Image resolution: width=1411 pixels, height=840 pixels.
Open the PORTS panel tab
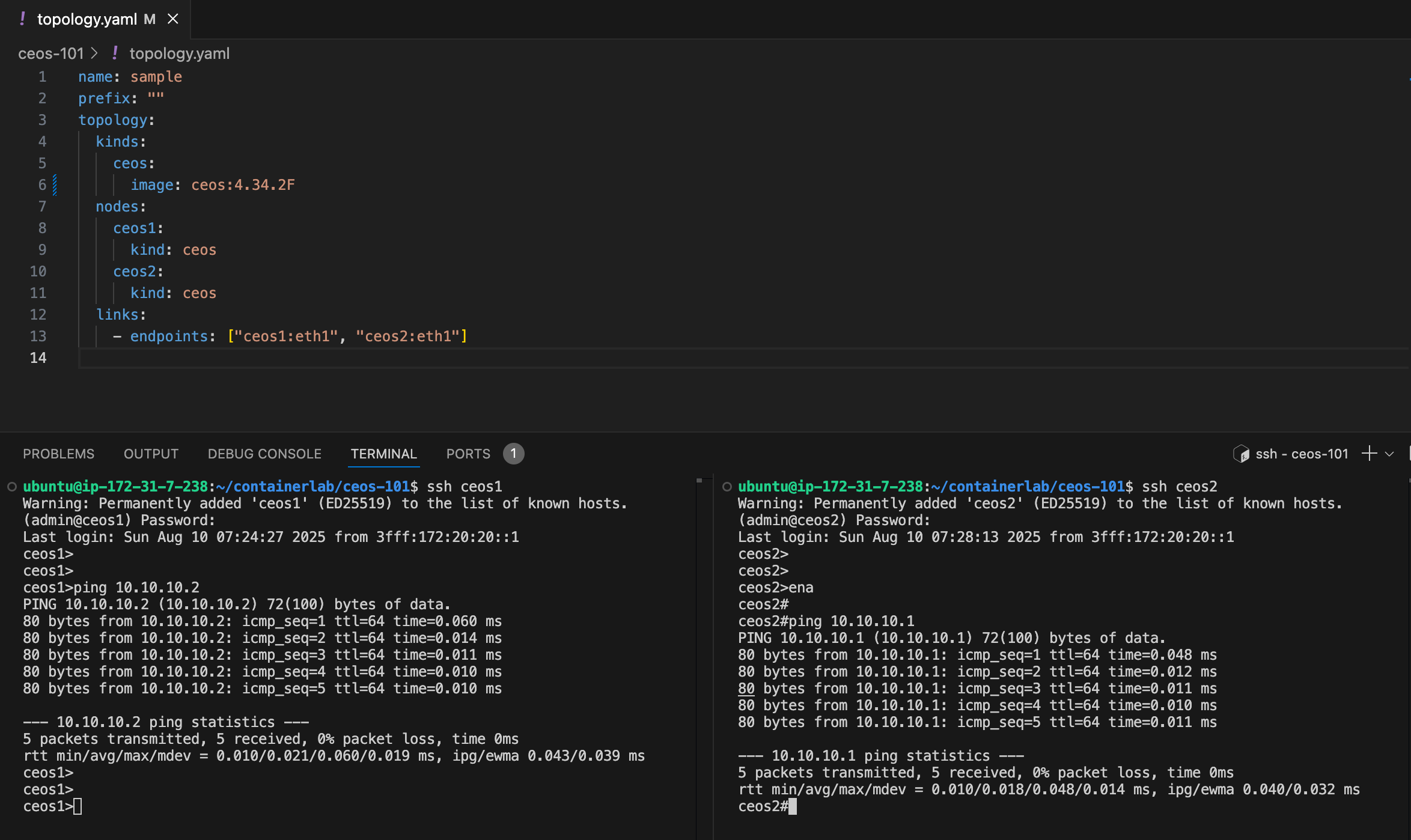click(x=468, y=454)
